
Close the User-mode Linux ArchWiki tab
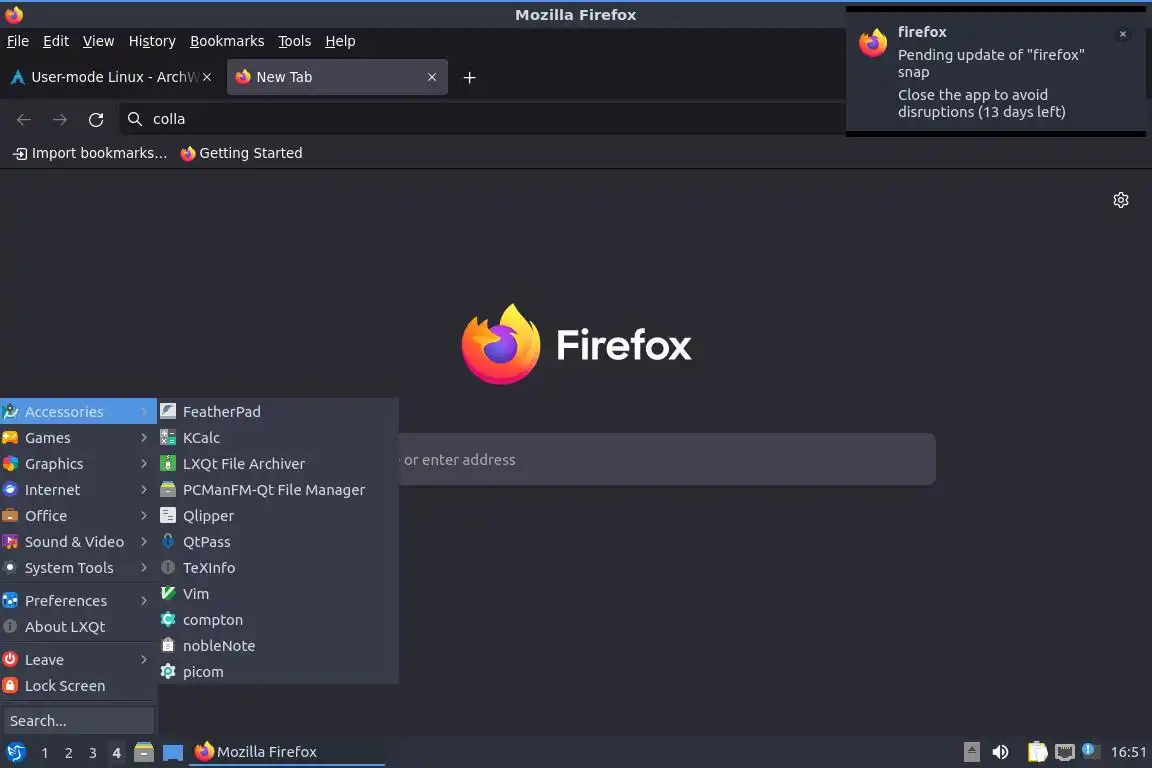click(207, 77)
